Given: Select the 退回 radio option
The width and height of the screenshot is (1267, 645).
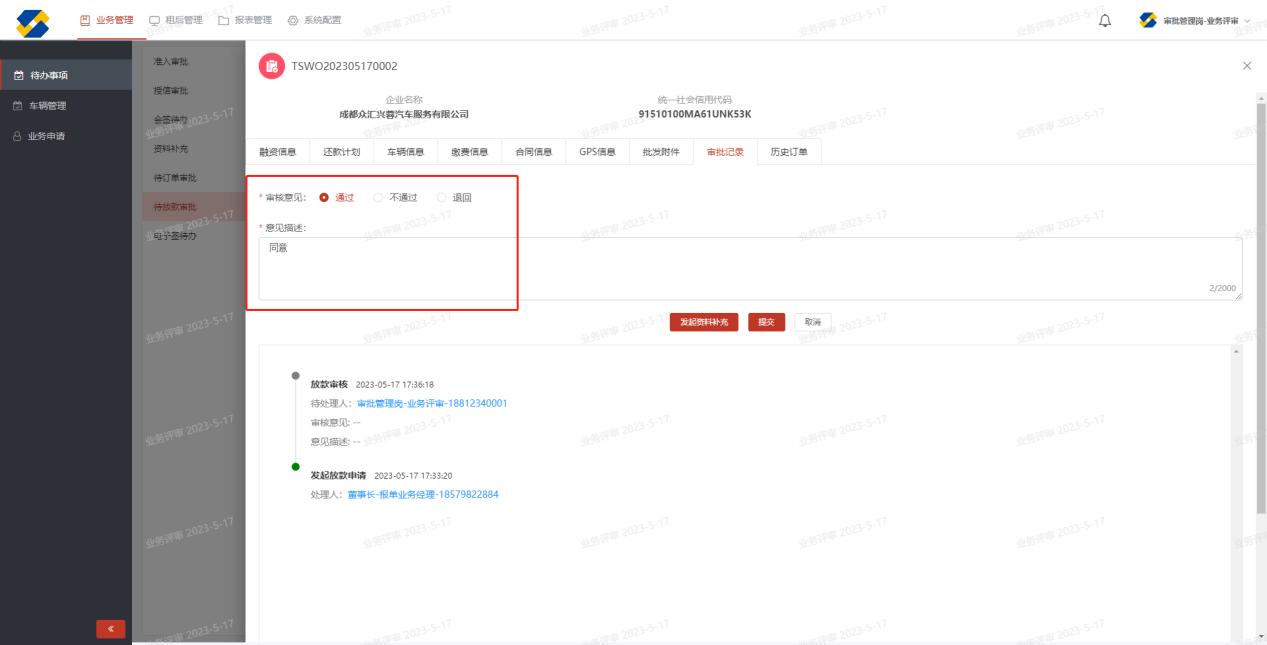Looking at the screenshot, I should 442,198.
